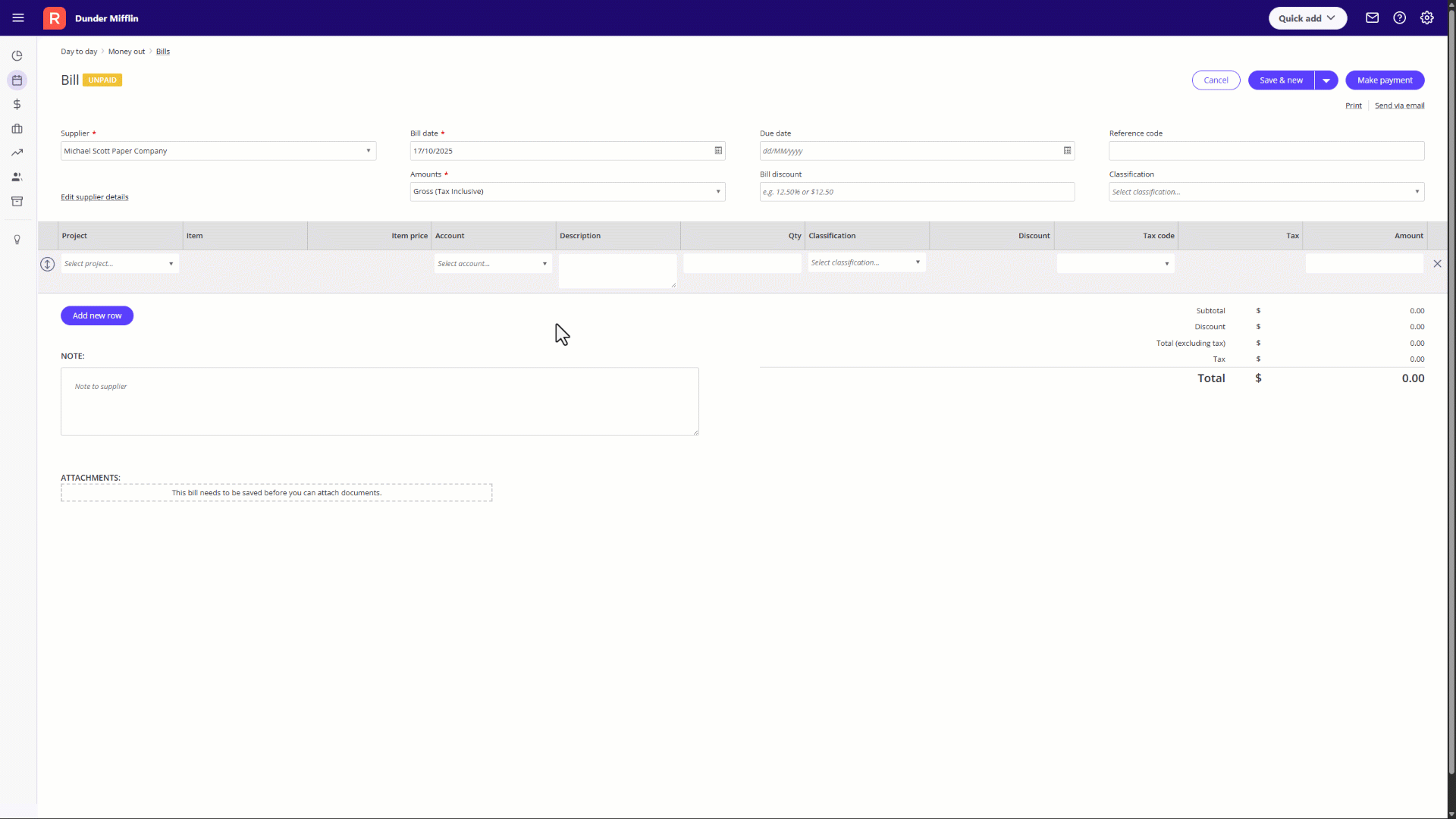Click Edit supplier details link

pyautogui.click(x=95, y=197)
